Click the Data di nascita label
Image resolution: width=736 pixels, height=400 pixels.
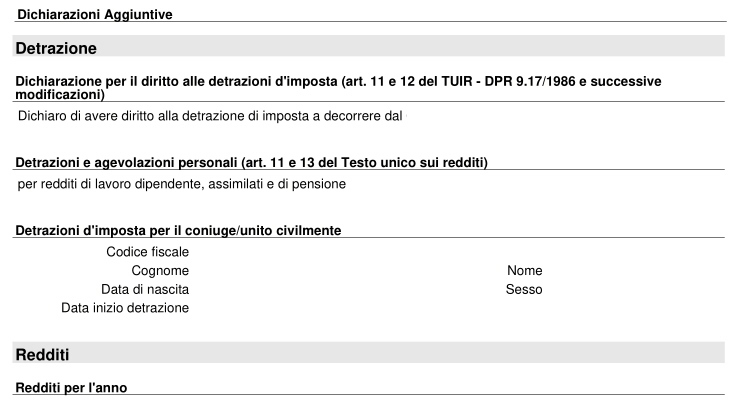145,290
